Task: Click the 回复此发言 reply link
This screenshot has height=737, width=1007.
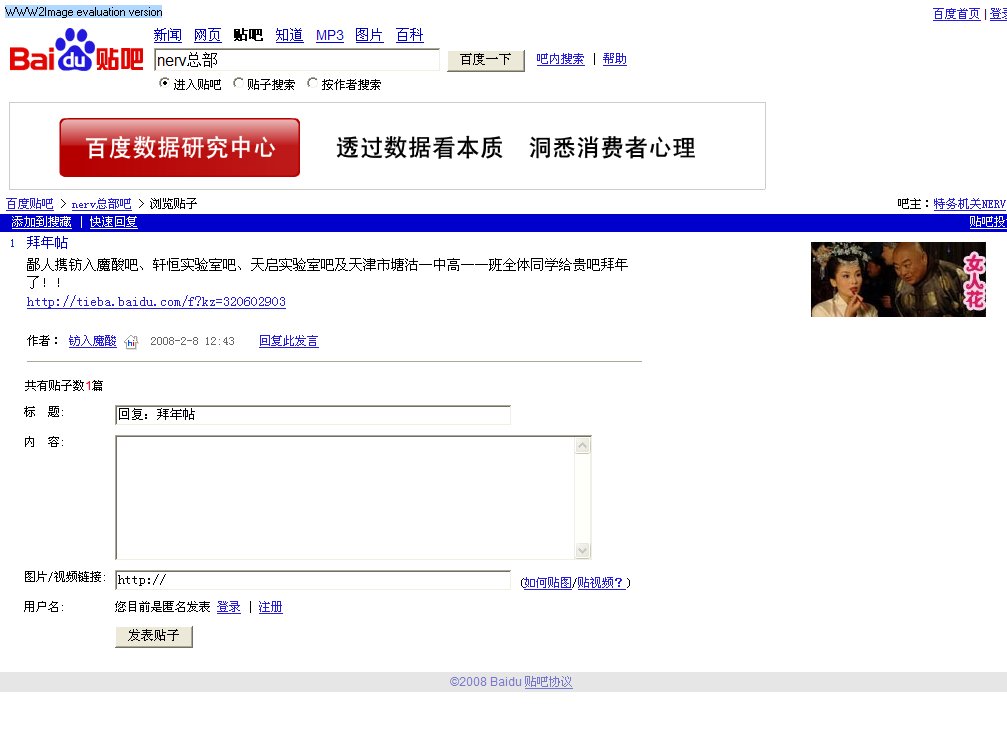Action: pos(288,341)
